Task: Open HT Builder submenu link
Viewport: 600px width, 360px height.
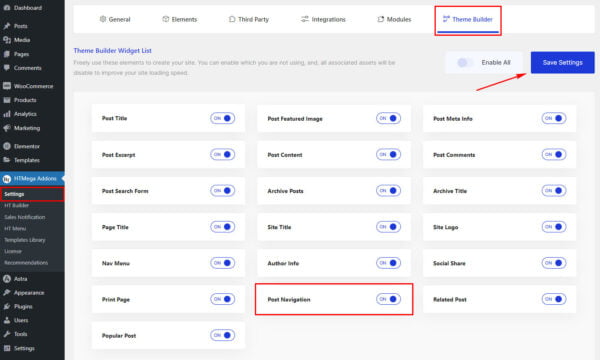Action: [x=16, y=205]
